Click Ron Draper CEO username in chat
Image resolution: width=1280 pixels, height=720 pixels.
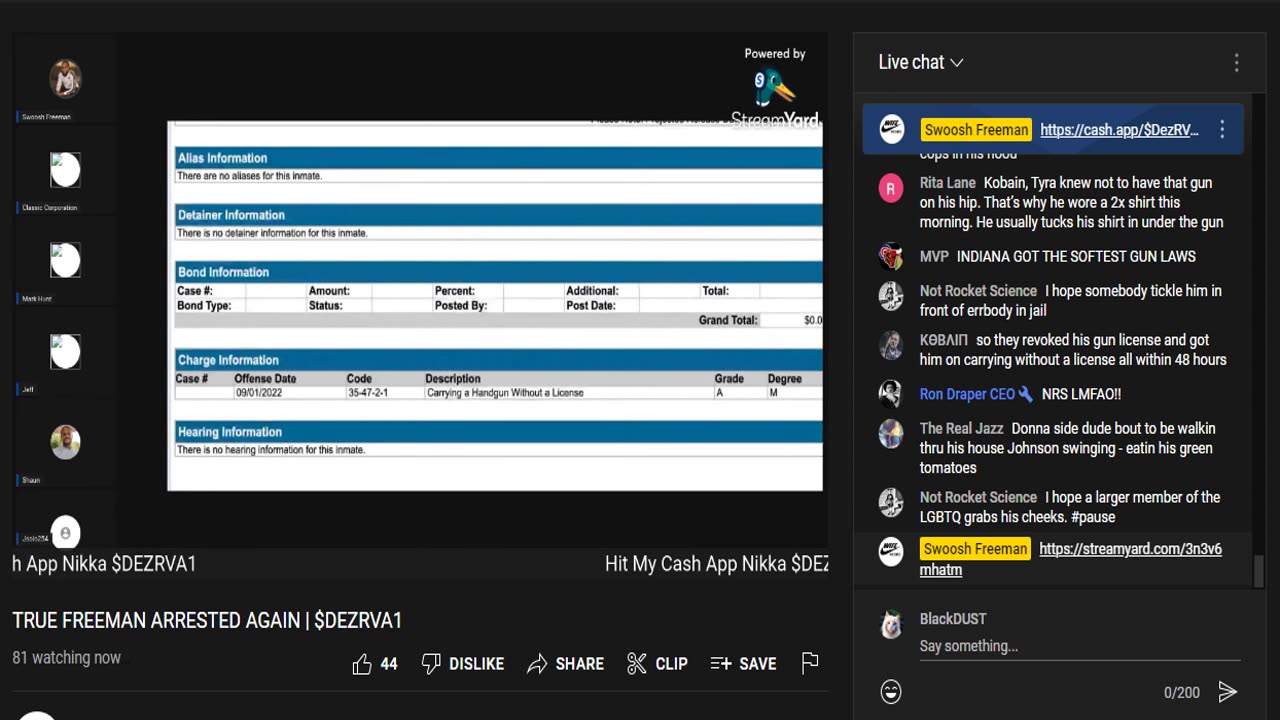[x=968, y=394]
